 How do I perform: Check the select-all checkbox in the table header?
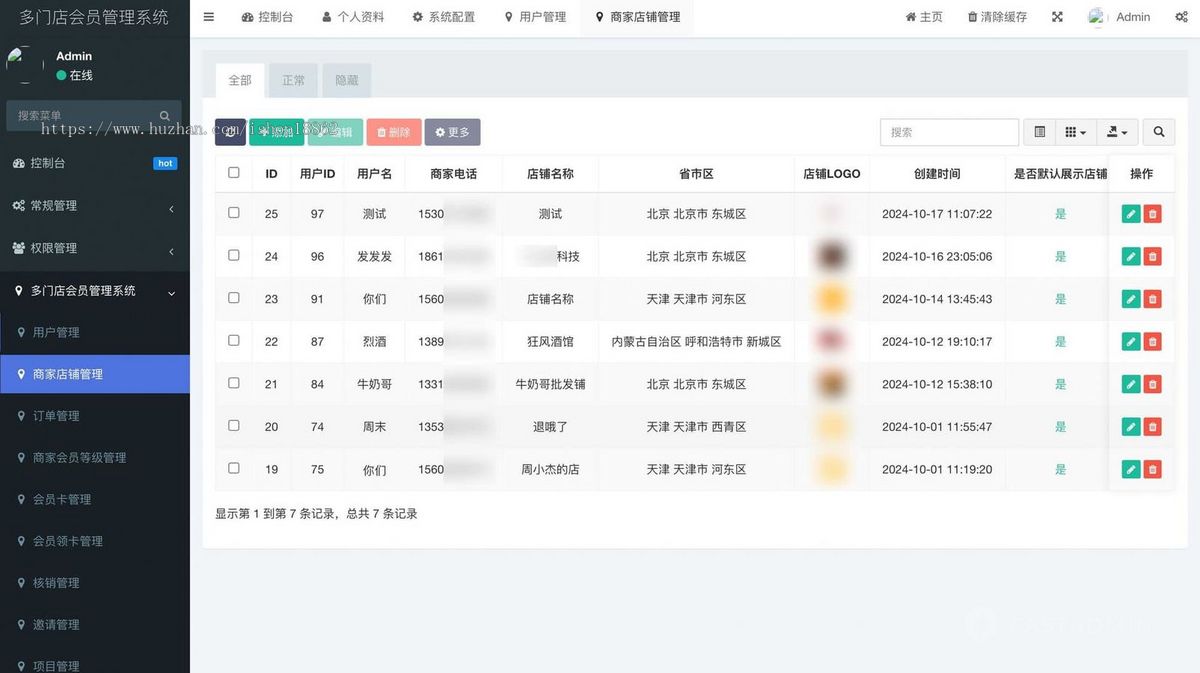pyautogui.click(x=233, y=172)
